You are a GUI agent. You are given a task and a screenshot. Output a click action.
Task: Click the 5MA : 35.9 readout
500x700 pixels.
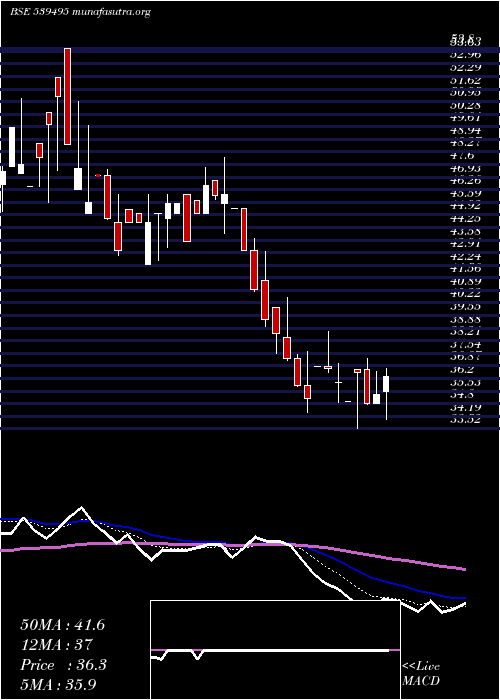(59, 684)
